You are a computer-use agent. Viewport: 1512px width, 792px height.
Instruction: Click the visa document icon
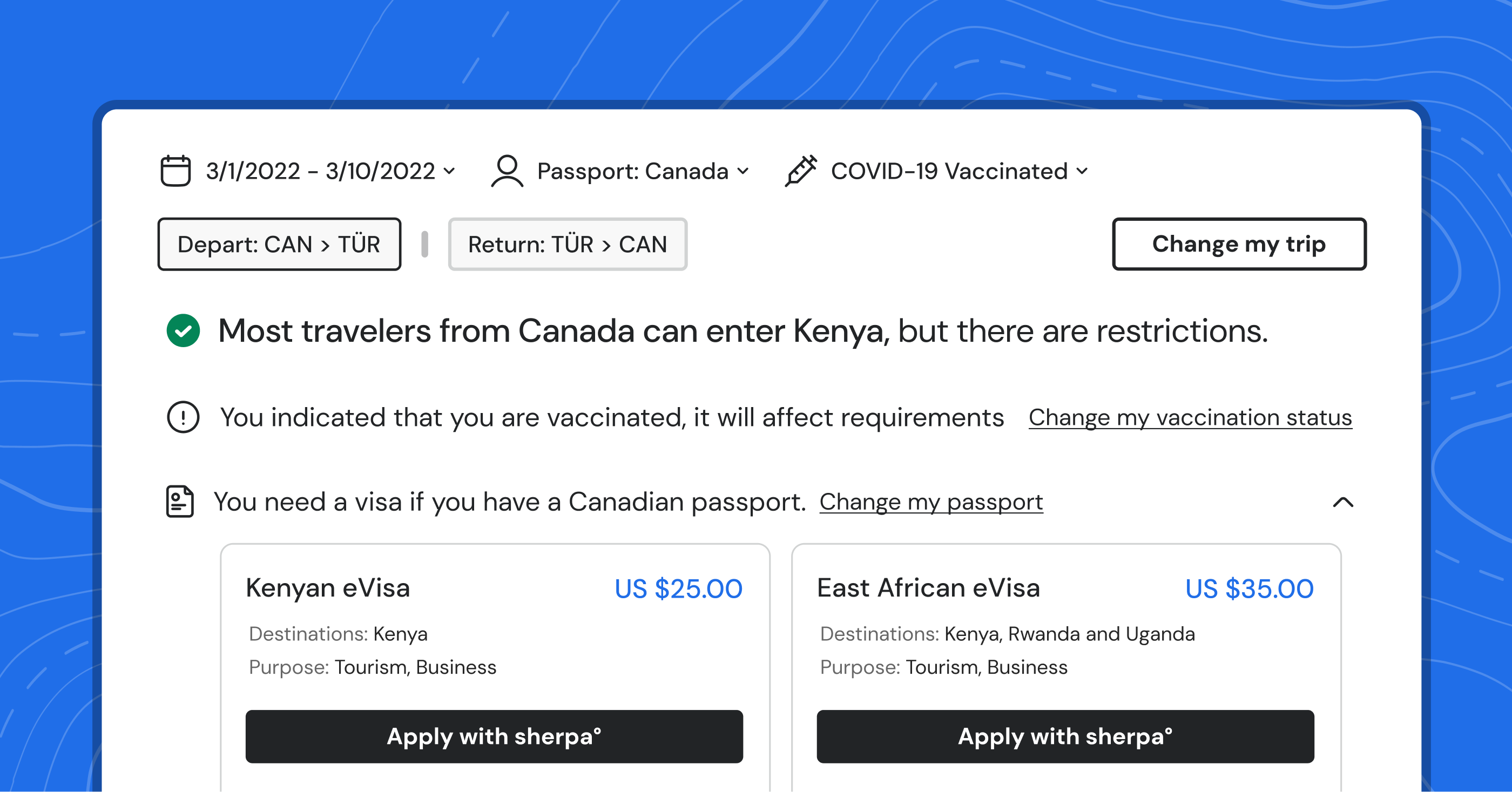point(180,502)
